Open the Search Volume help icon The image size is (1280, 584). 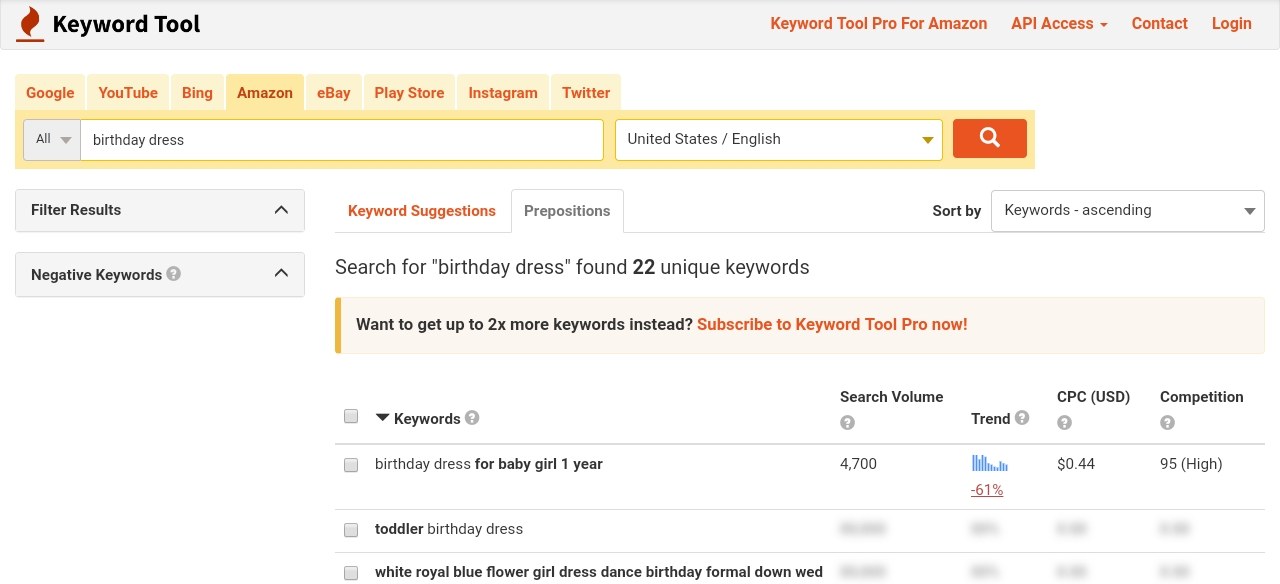click(847, 423)
